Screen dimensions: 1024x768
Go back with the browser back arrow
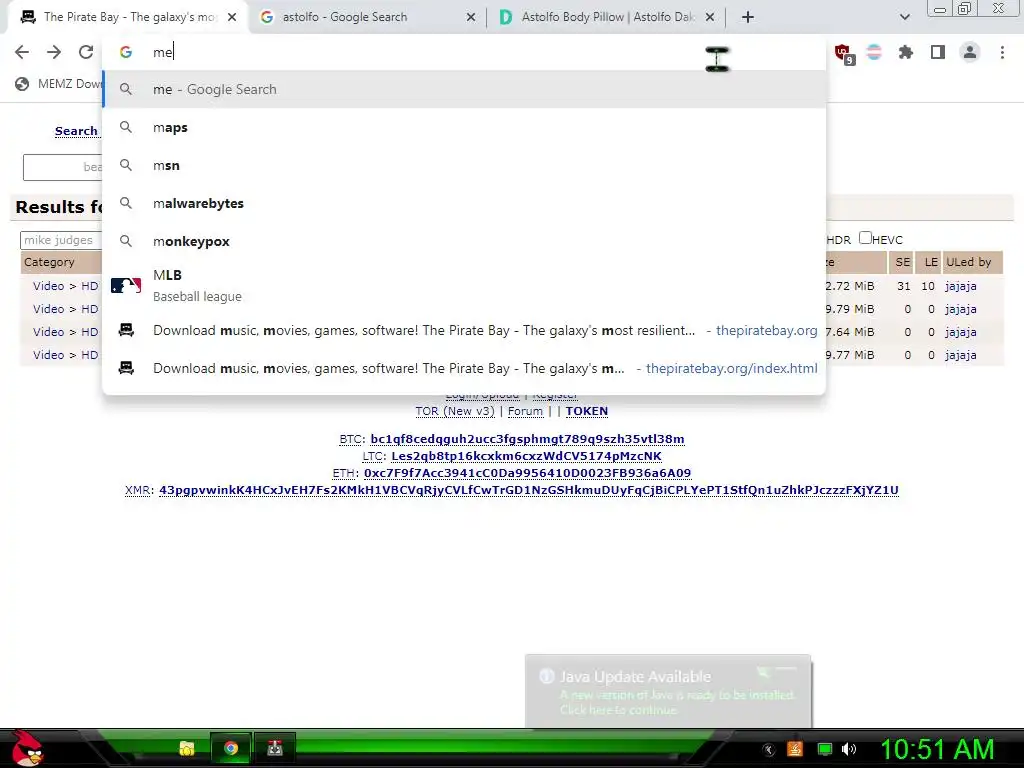click(22, 52)
